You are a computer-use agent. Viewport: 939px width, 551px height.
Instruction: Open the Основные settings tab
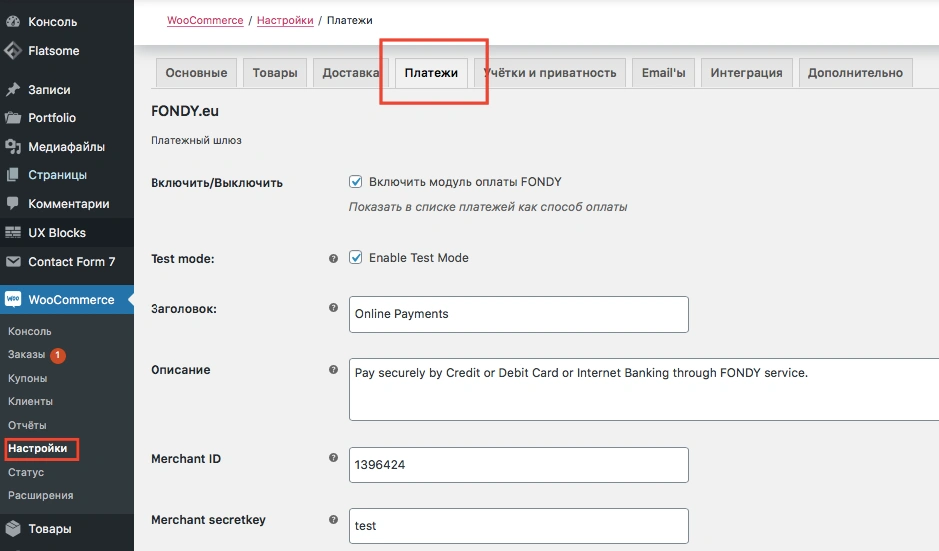pos(196,72)
